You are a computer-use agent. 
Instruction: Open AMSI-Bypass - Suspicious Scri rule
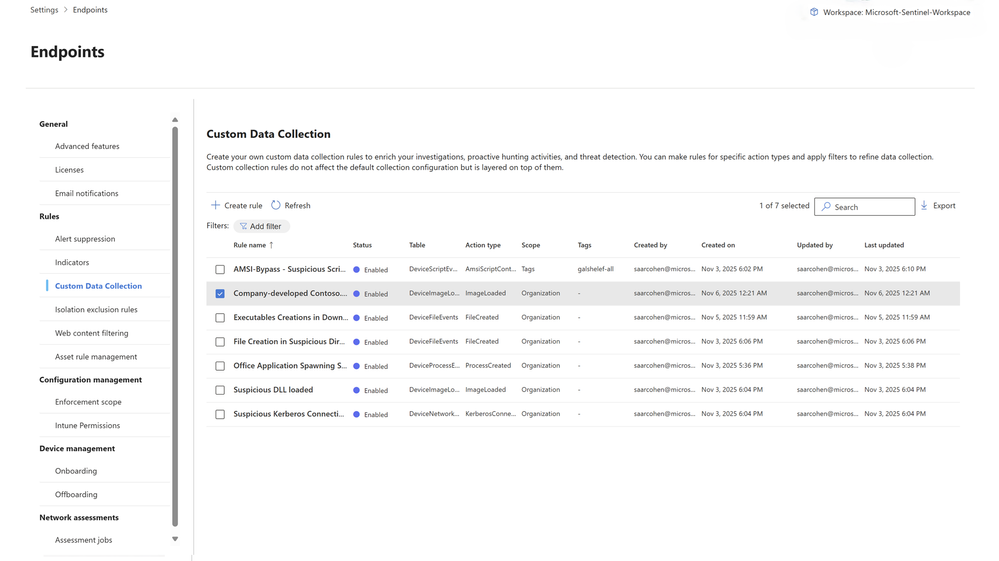coord(290,269)
